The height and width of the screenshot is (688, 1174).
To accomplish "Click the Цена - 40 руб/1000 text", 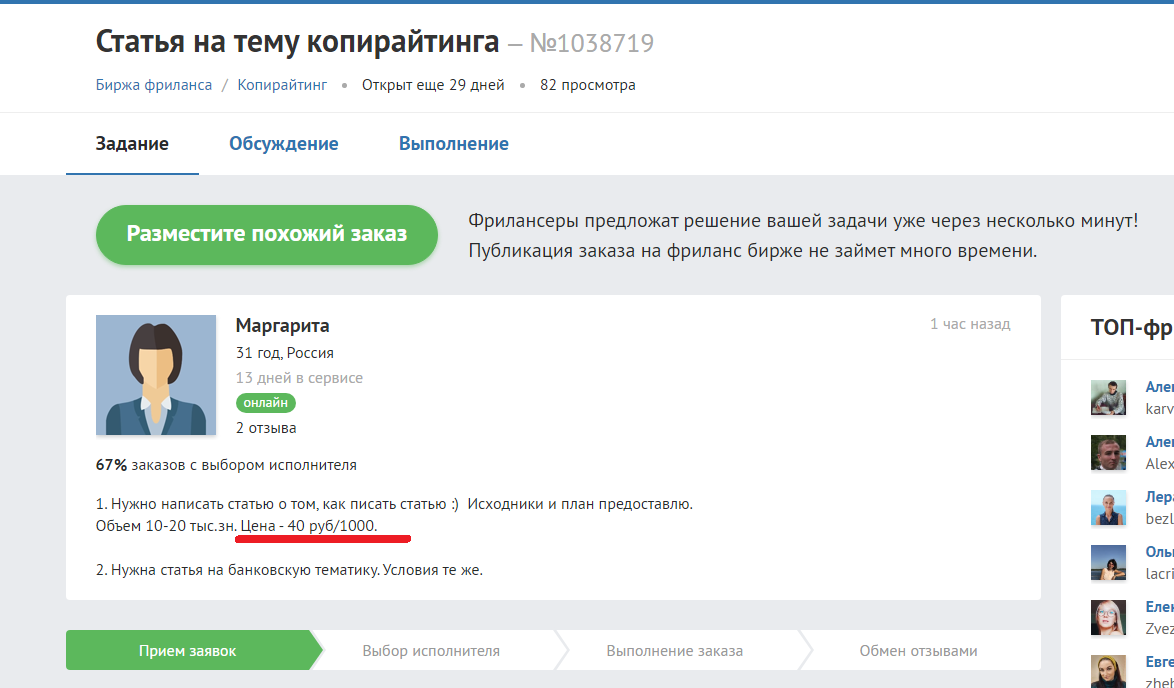I will 308,526.
